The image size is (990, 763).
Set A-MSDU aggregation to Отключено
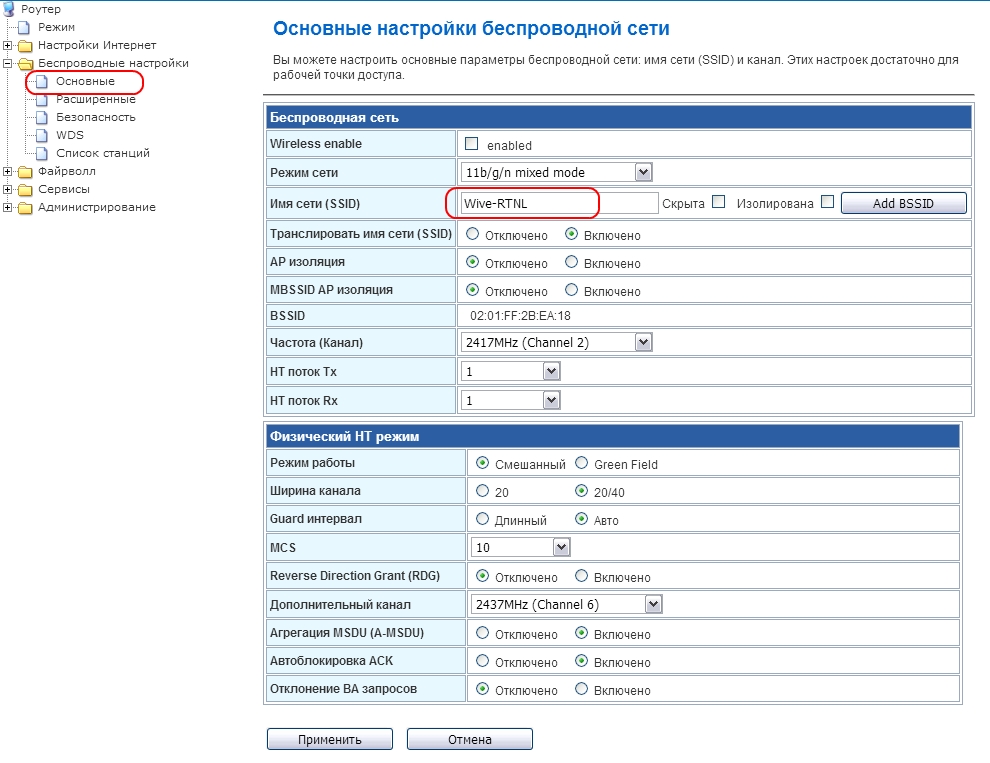tap(482, 632)
